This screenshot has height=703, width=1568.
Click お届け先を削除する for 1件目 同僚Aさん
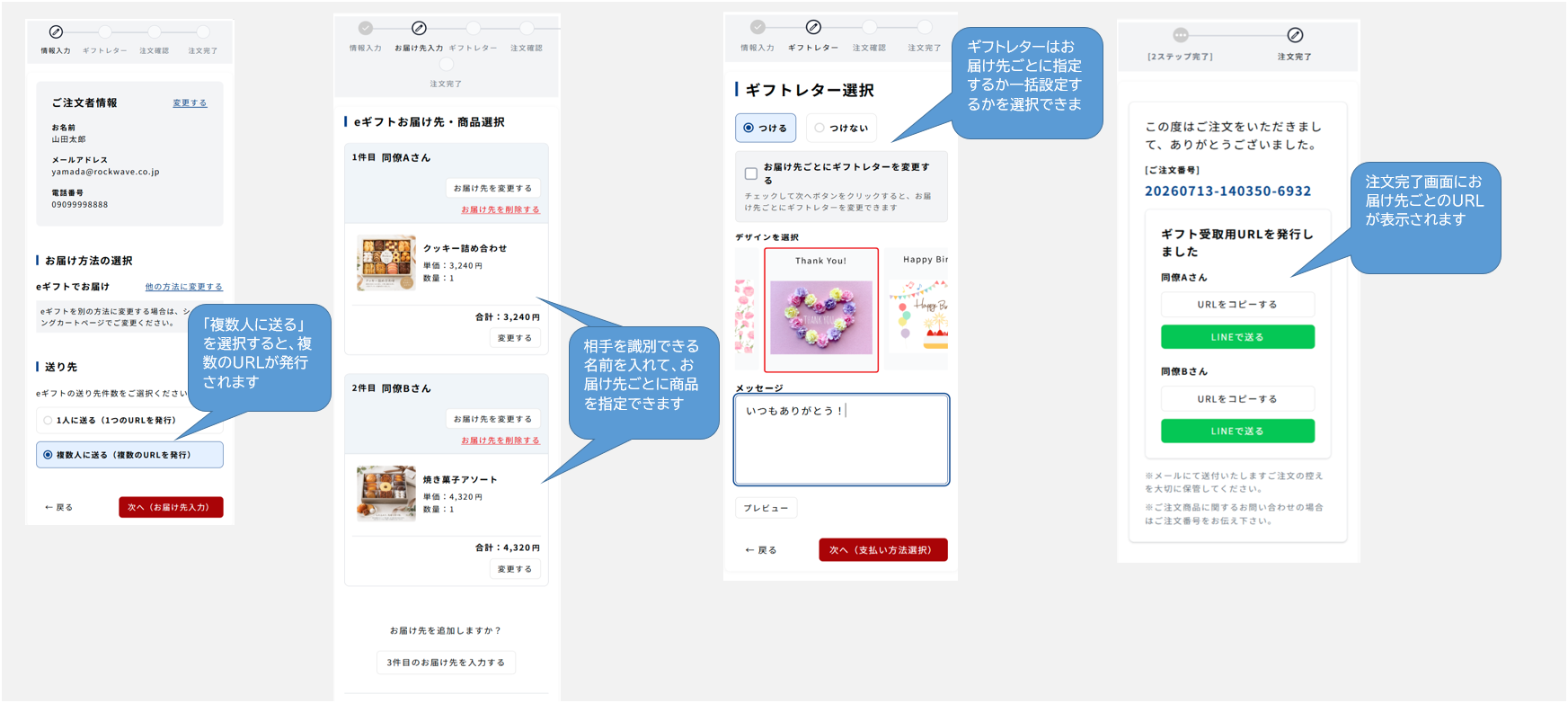click(x=501, y=209)
